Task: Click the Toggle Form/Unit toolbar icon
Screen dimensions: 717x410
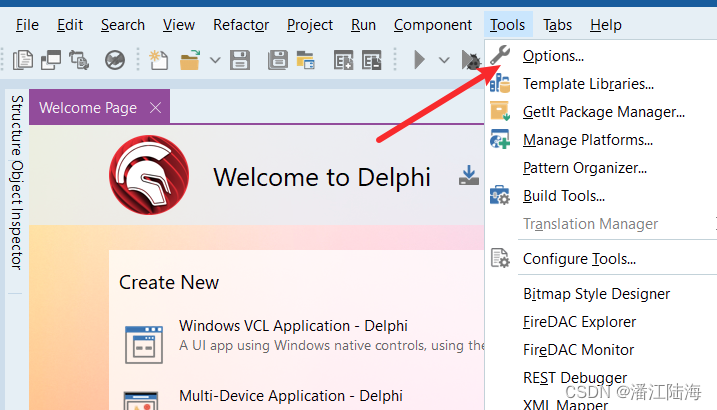Action: click(79, 60)
